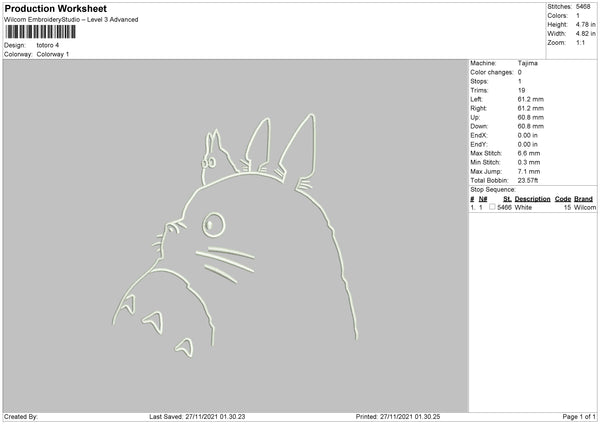Click the "EndY:" label
Image resolution: width=600 pixels, height=424 pixels.
(x=479, y=144)
